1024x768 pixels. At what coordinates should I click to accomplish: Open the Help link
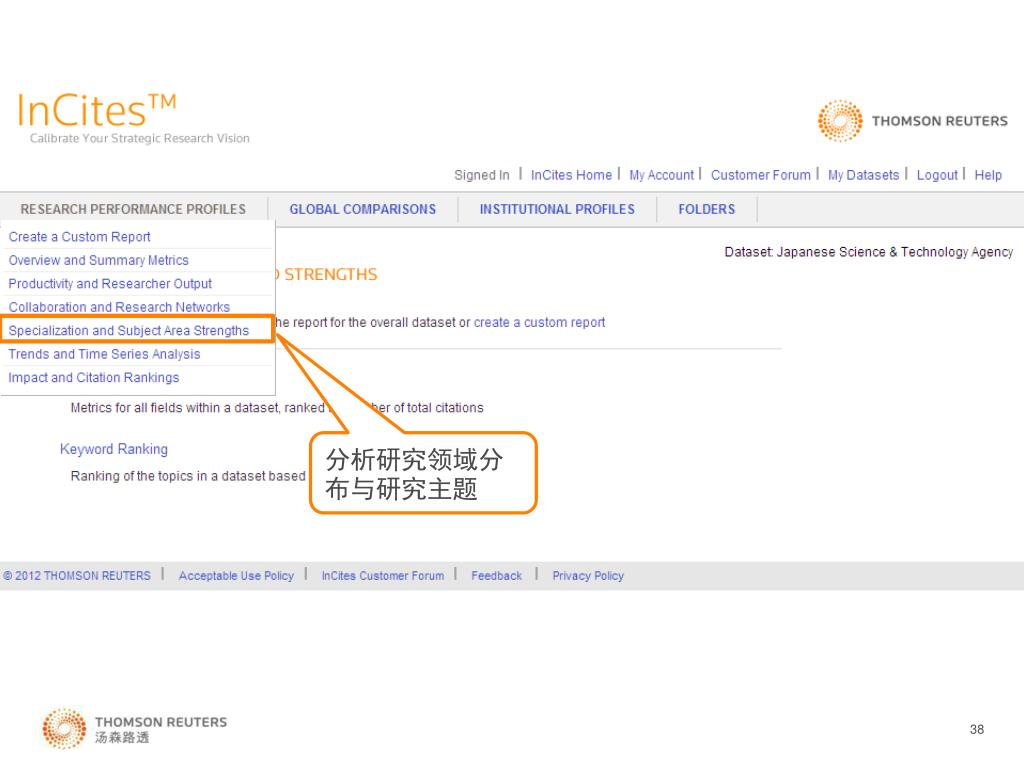click(987, 175)
